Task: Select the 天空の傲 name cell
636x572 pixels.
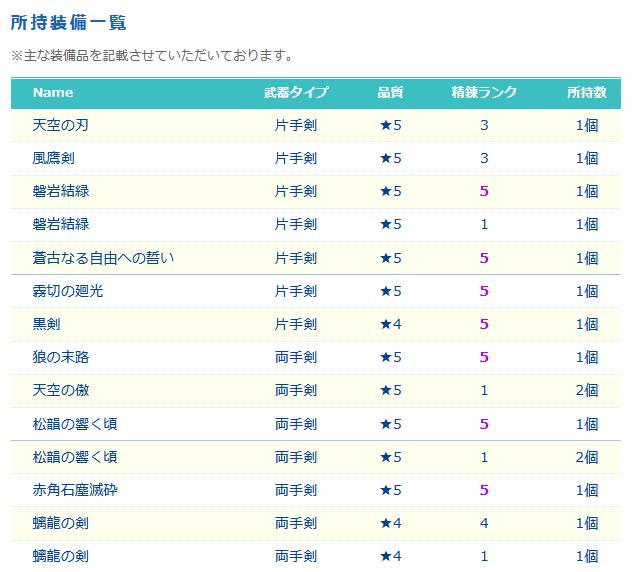Action: [x=60, y=390]
